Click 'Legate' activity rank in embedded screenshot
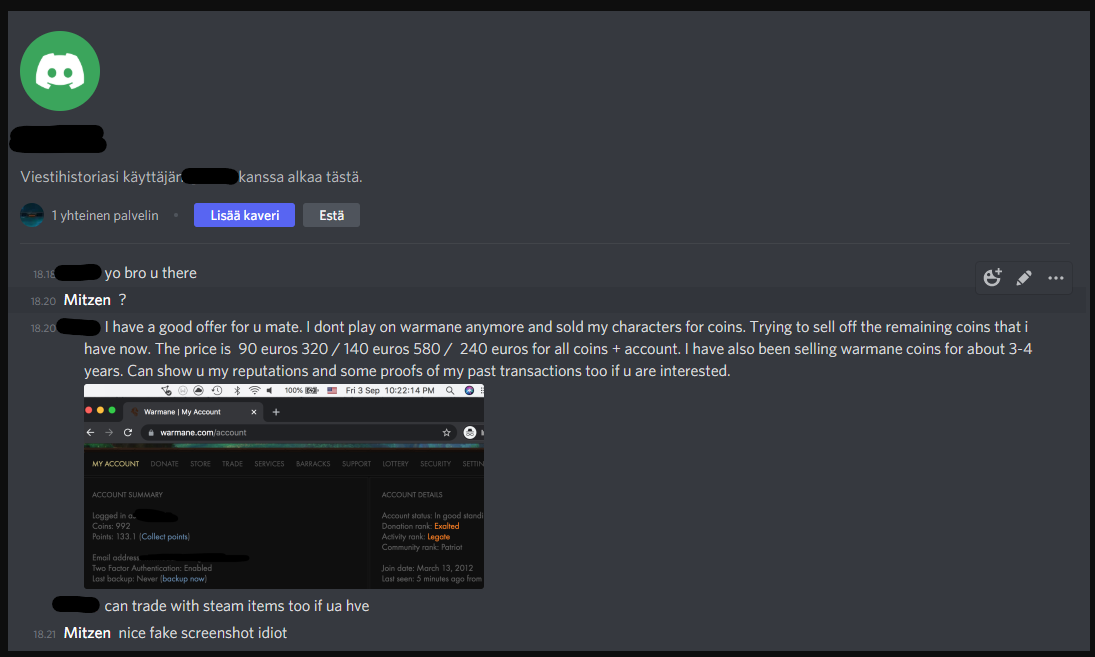Viewport: 1095px width, 657px height. (x=439, y=537)
